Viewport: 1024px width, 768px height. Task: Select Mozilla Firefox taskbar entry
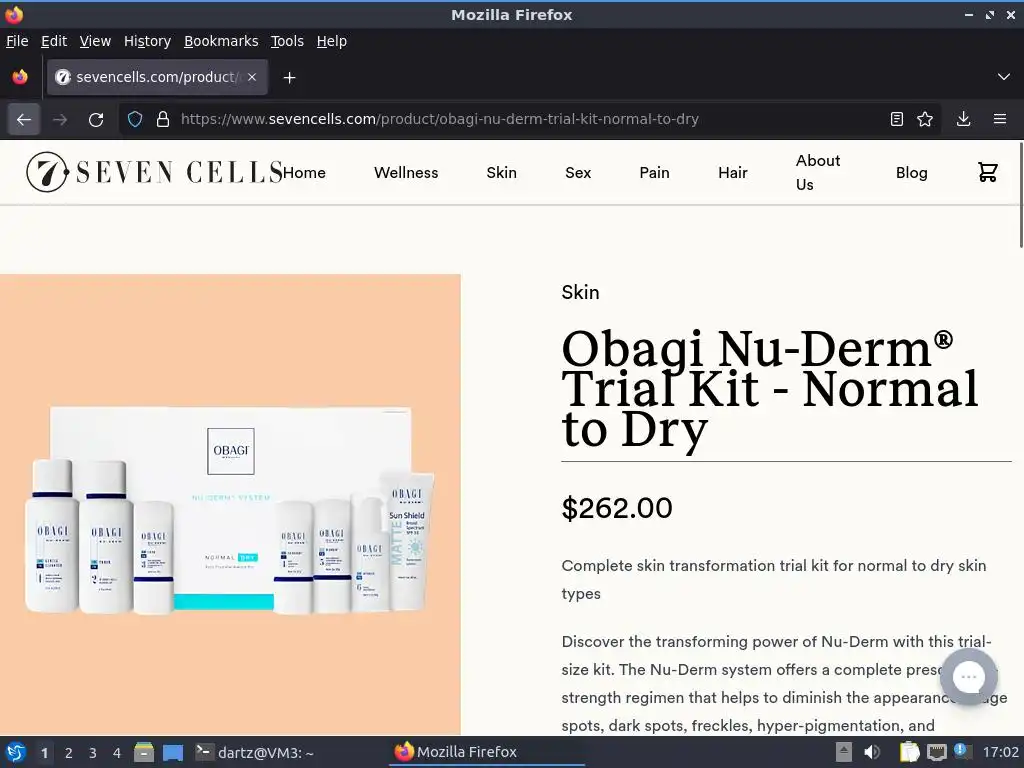coord(487,752)
